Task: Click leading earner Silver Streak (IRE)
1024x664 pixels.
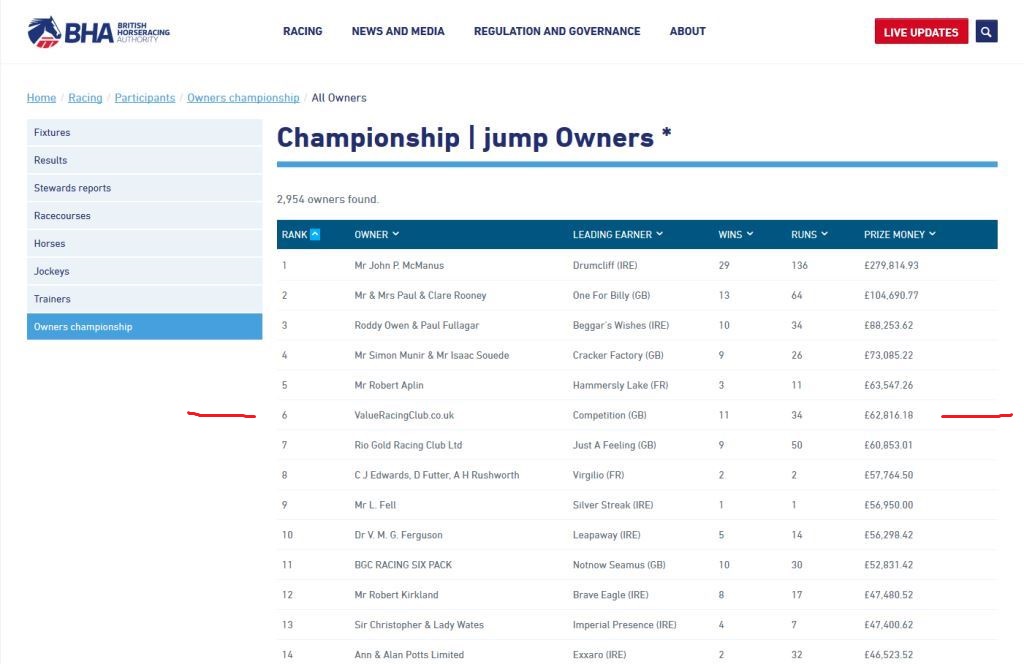Action: pyautogui.click(x=613, y=505)
